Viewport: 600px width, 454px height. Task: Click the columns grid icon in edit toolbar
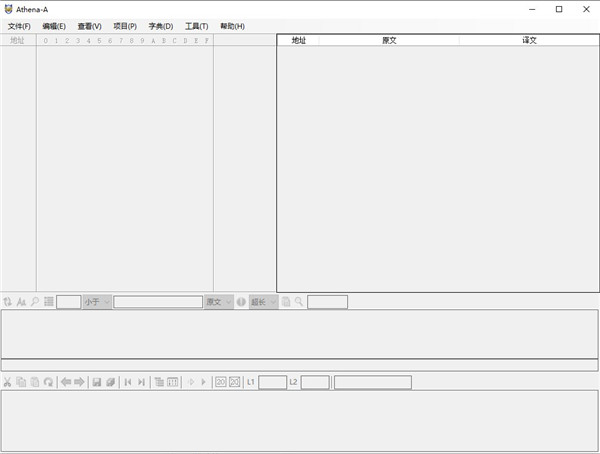click(173, 382)
